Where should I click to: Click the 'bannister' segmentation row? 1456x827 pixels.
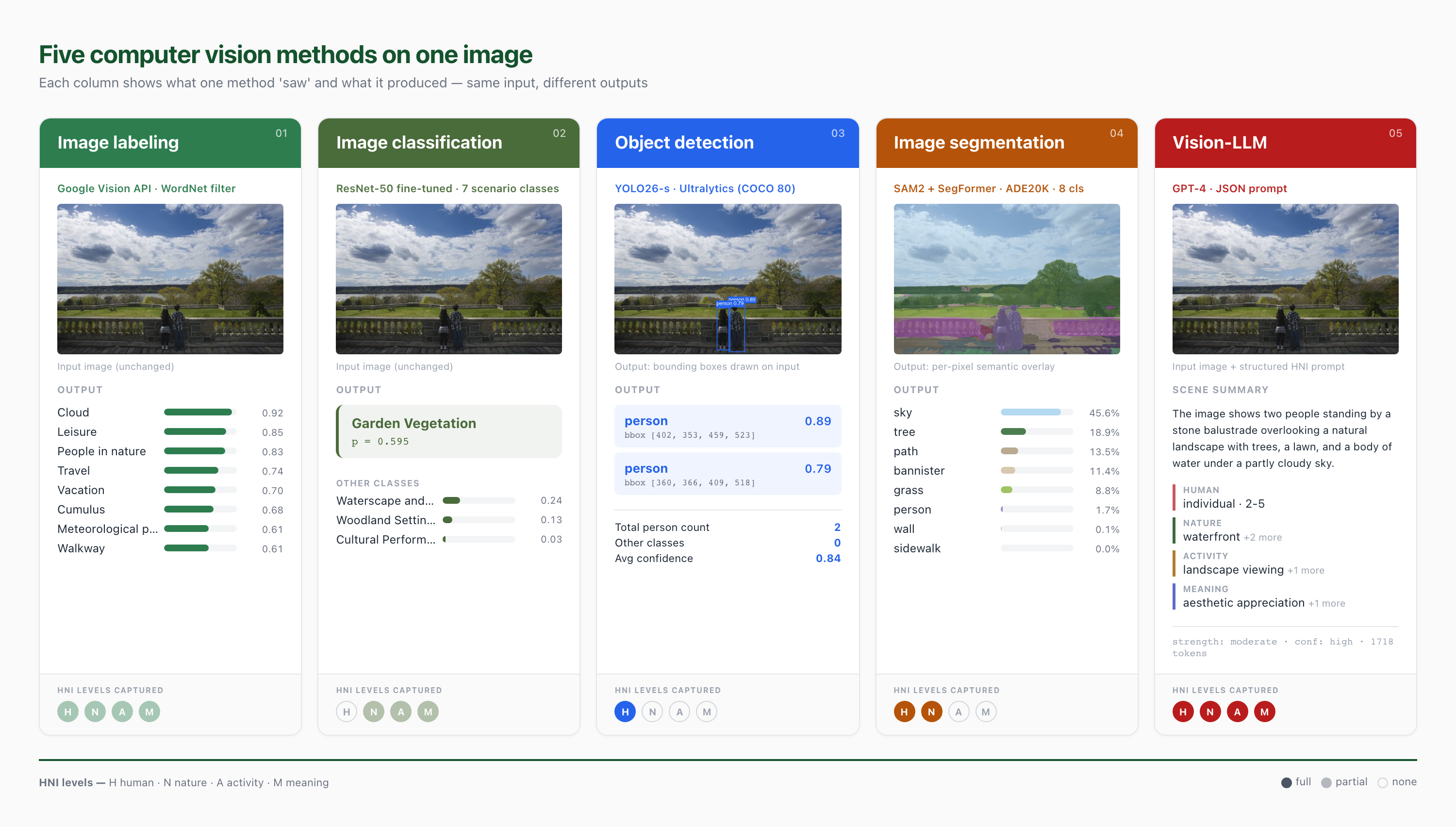[x=1007, y=471]
